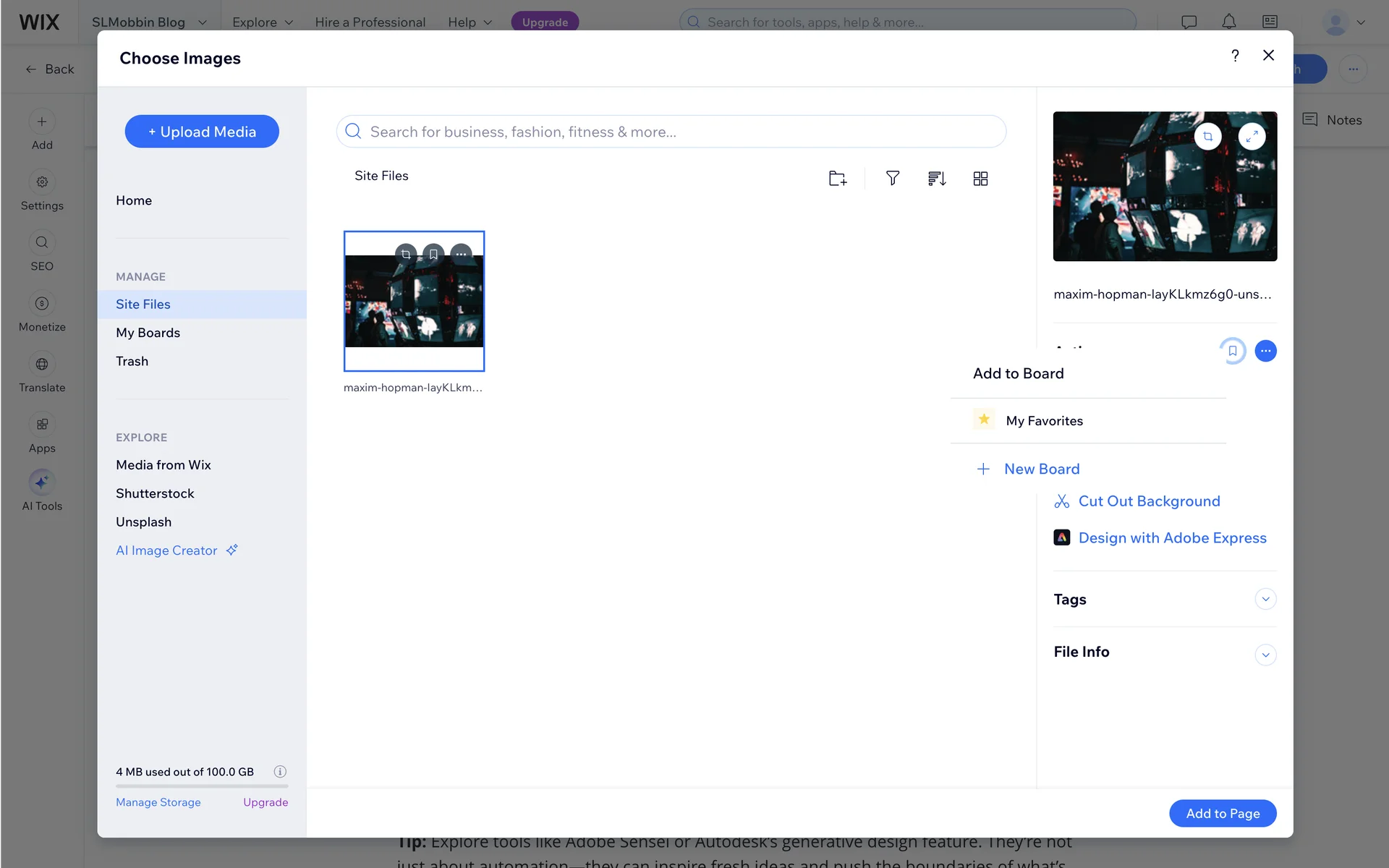Open the SLMobbin Blog site dropdown

(149, 22)
